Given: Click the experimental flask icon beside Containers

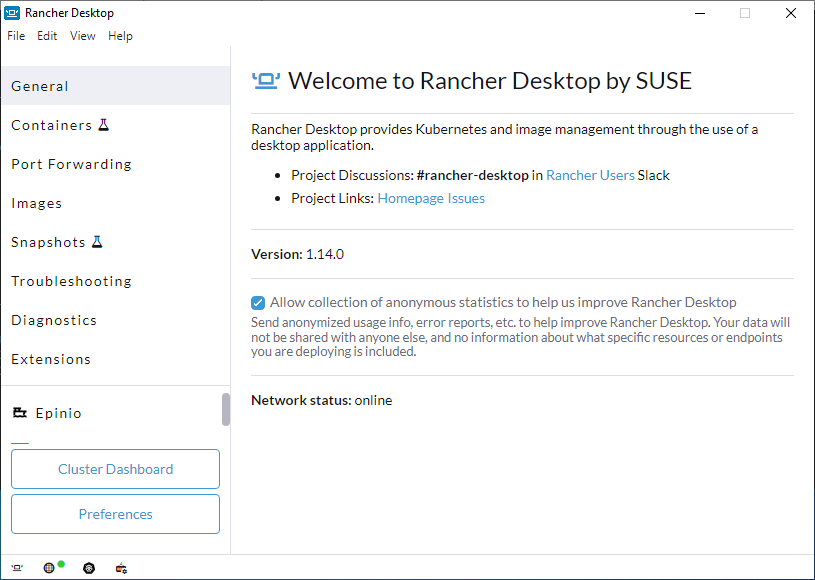Looking at the screenshot, I should point(104,125).
